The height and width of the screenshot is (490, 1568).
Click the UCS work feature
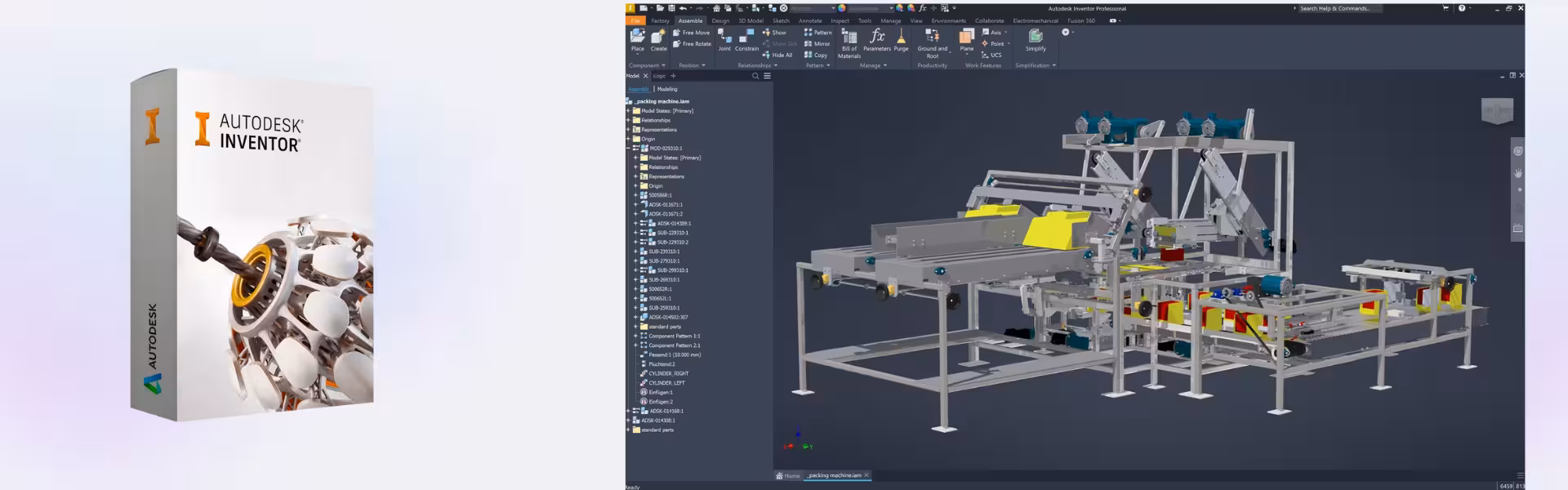coord(991,56)
